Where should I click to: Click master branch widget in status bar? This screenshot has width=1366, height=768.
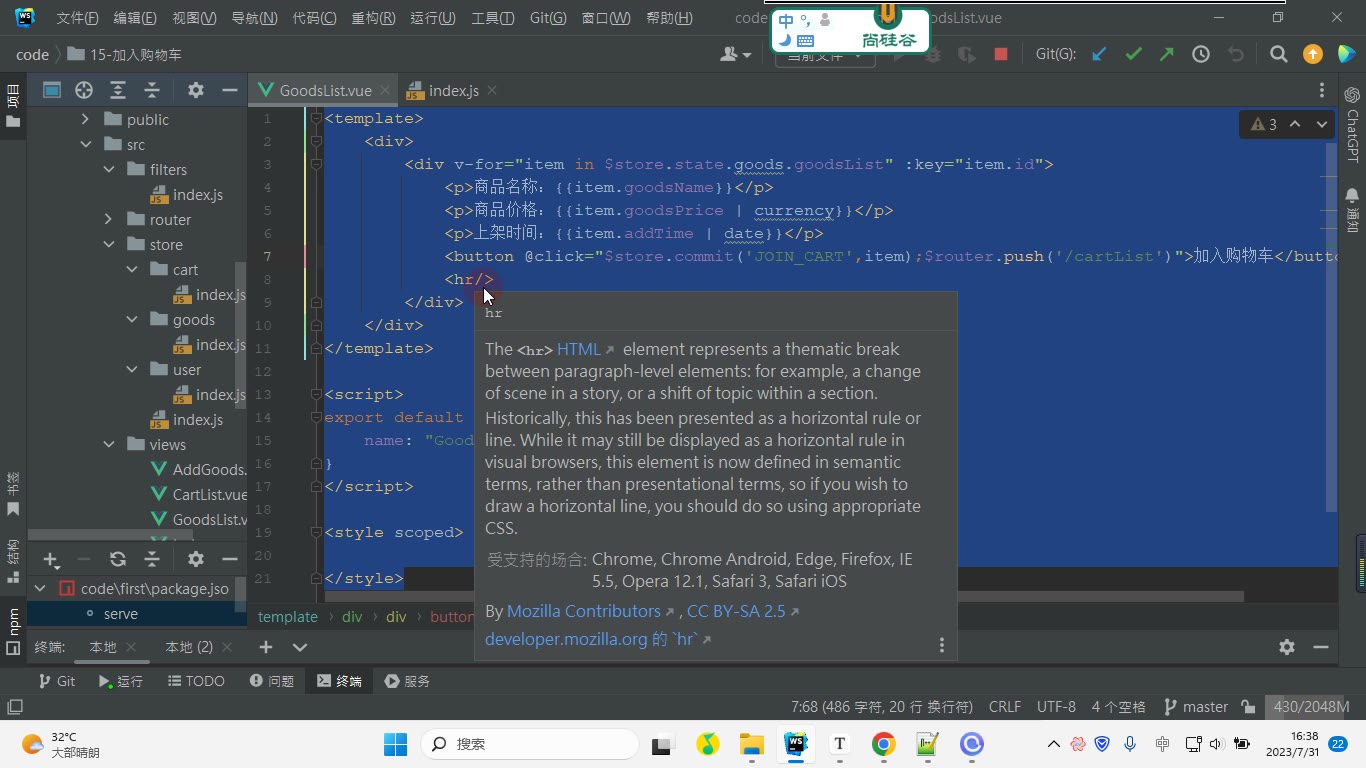click(x=1196, y=706)
